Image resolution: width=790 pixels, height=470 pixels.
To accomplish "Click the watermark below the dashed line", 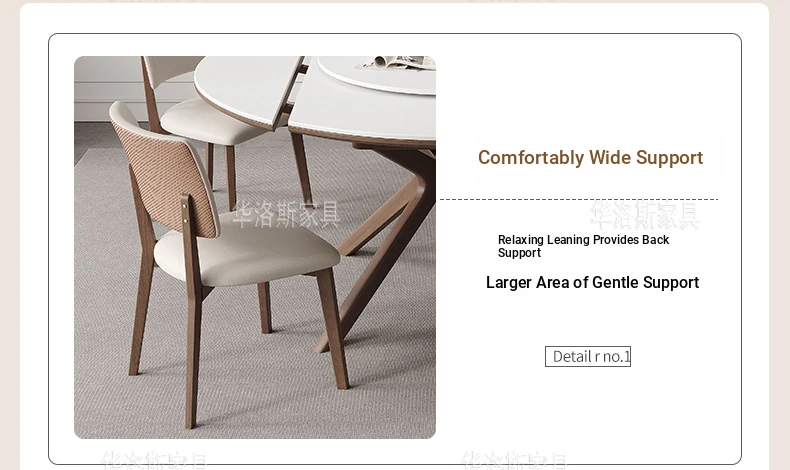I will tap(645, 215).
